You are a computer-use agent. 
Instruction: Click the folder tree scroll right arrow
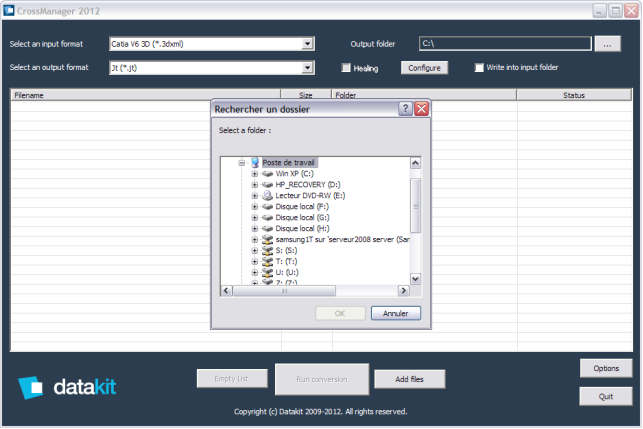(404, 291)
